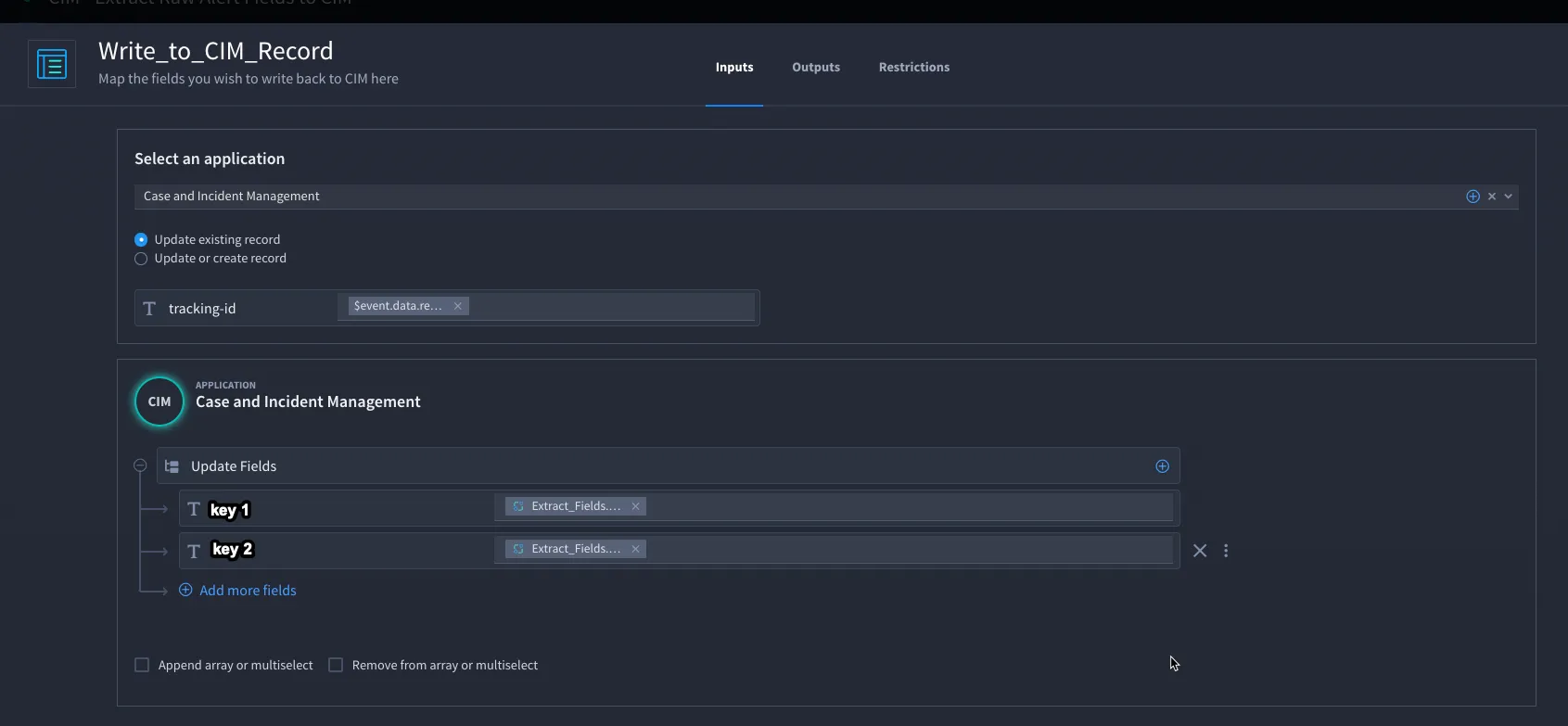This screenshot has width=1568, height=726.
Task: Click the Write_to_CIM_Record title text
Action: pos(216,51)
